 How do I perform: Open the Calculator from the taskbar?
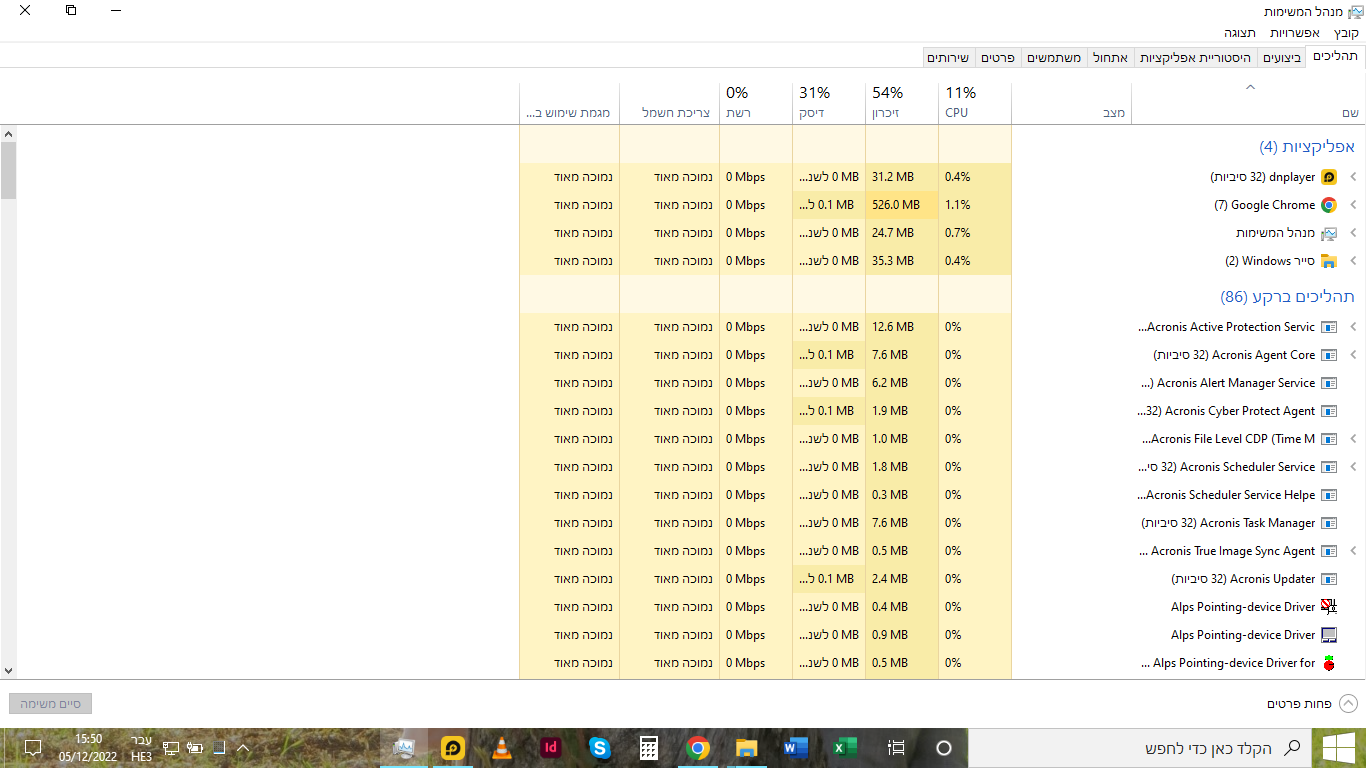649,748
